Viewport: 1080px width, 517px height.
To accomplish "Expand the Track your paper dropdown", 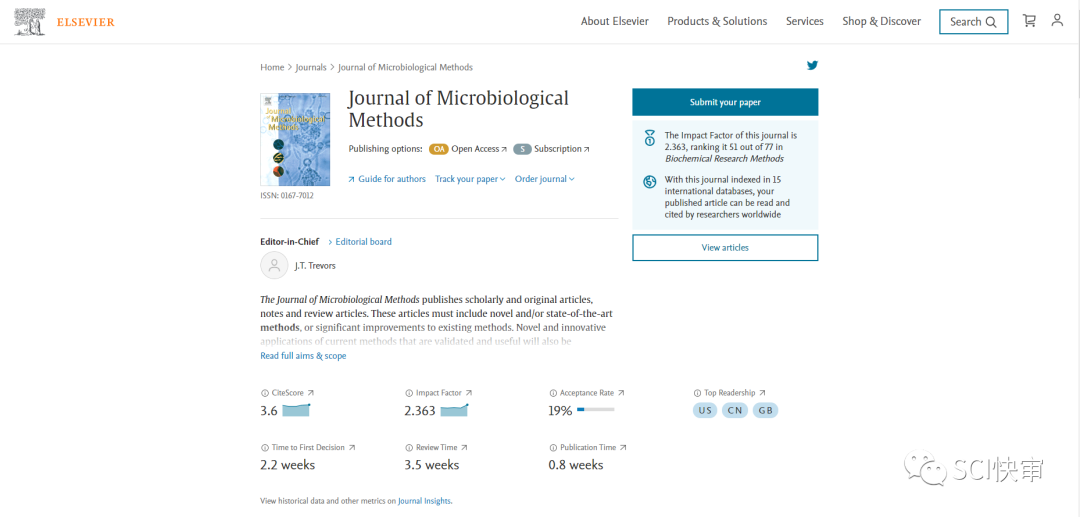I will (470, 179).
